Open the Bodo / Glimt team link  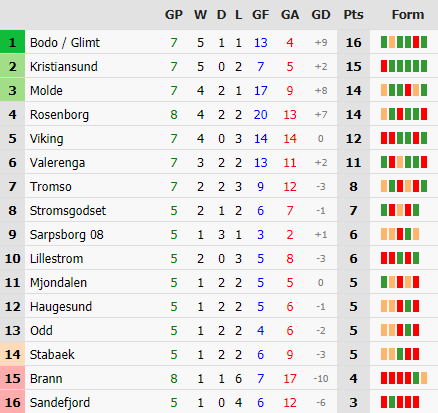click(65, 43)
